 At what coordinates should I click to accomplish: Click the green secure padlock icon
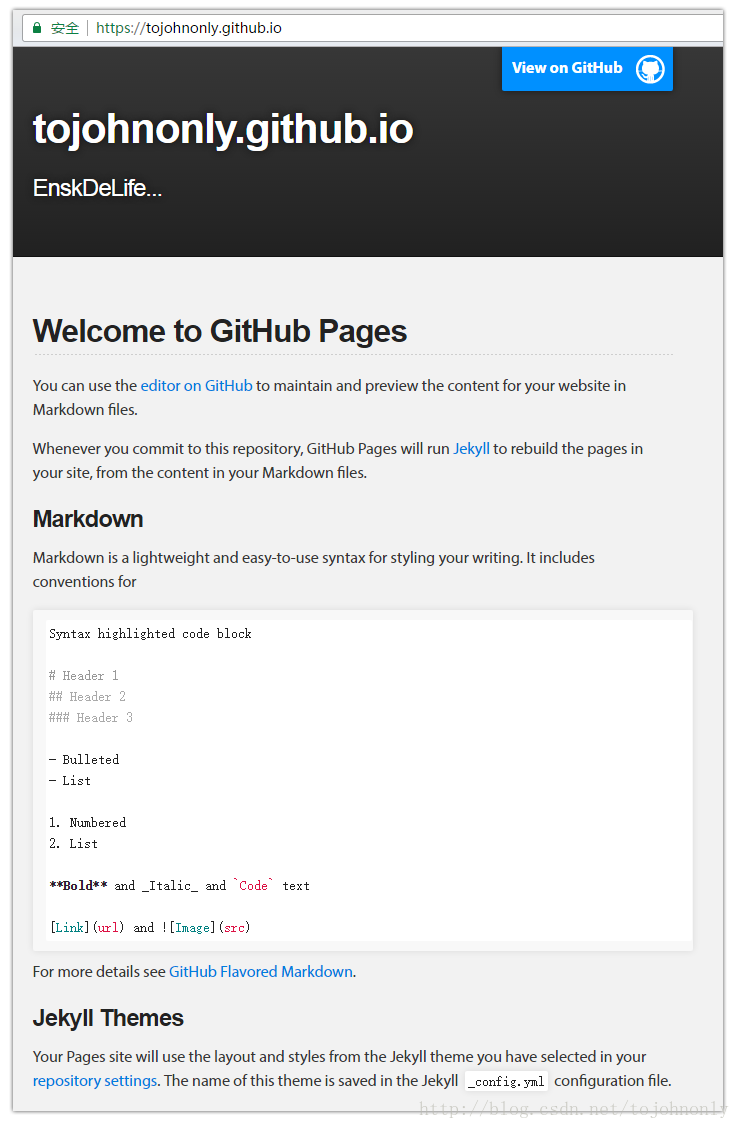[x=37, y=27]
